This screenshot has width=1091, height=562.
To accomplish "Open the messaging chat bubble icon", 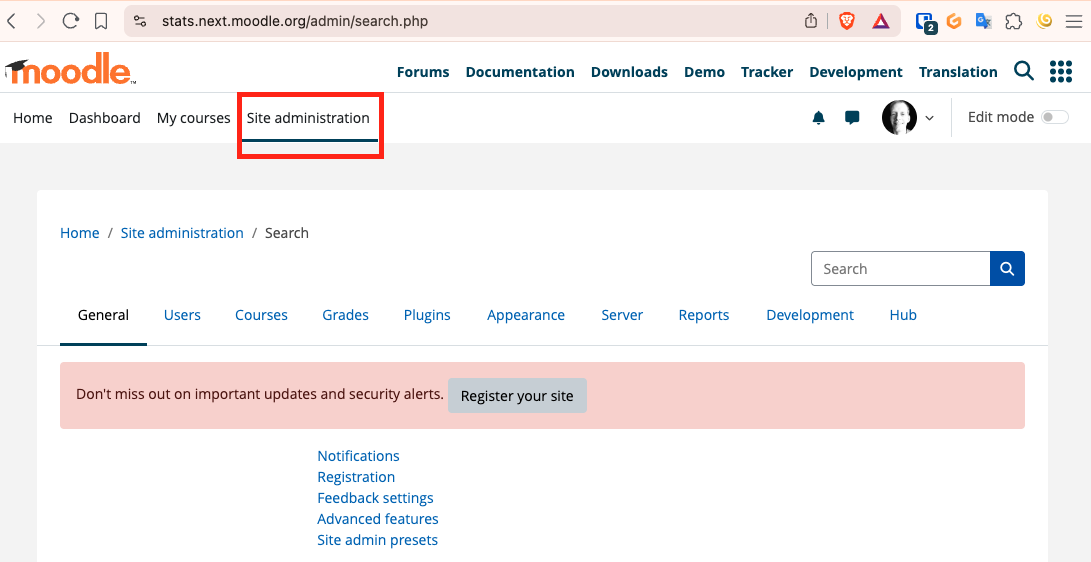I will tap(852, 118).
